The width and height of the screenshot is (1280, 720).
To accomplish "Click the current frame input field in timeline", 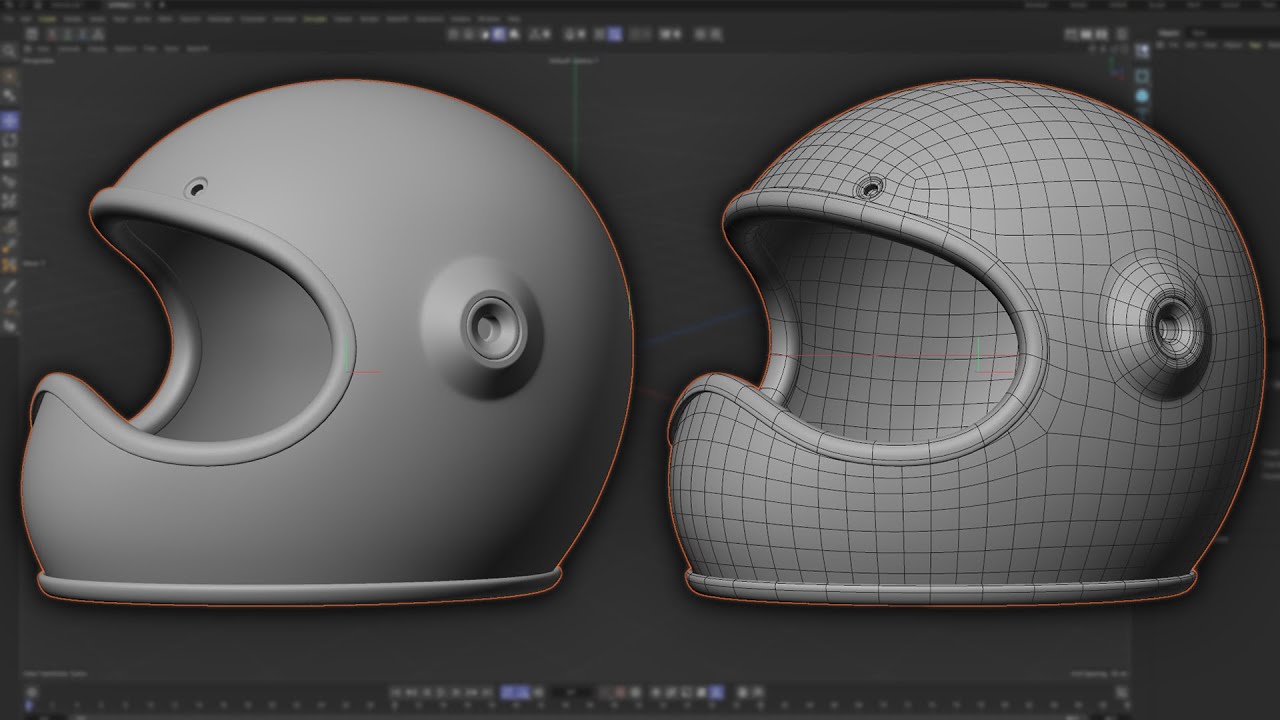I will pos(572,691).
